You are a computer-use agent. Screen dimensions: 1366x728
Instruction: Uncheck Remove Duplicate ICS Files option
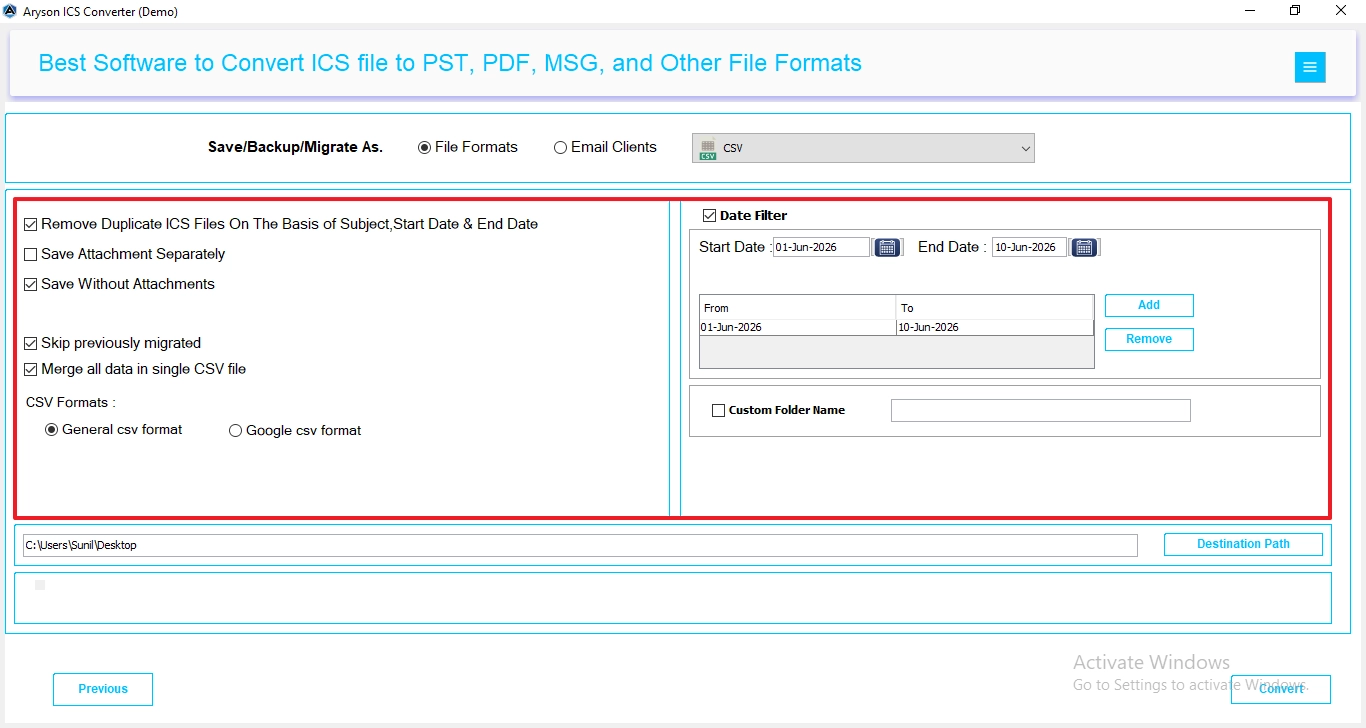pyautogui.click(x=31, y=224)
